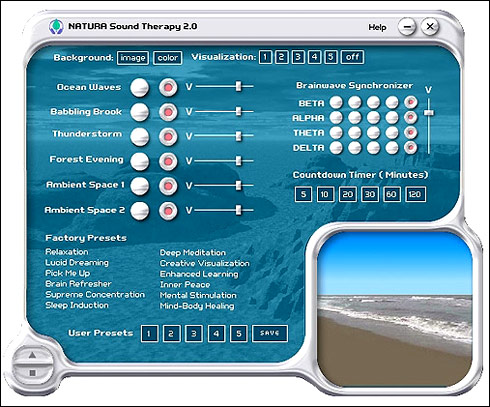
Task: Set the countdown timer to 30 minutes
Action: pyautogui.click(x=370, y=194)
